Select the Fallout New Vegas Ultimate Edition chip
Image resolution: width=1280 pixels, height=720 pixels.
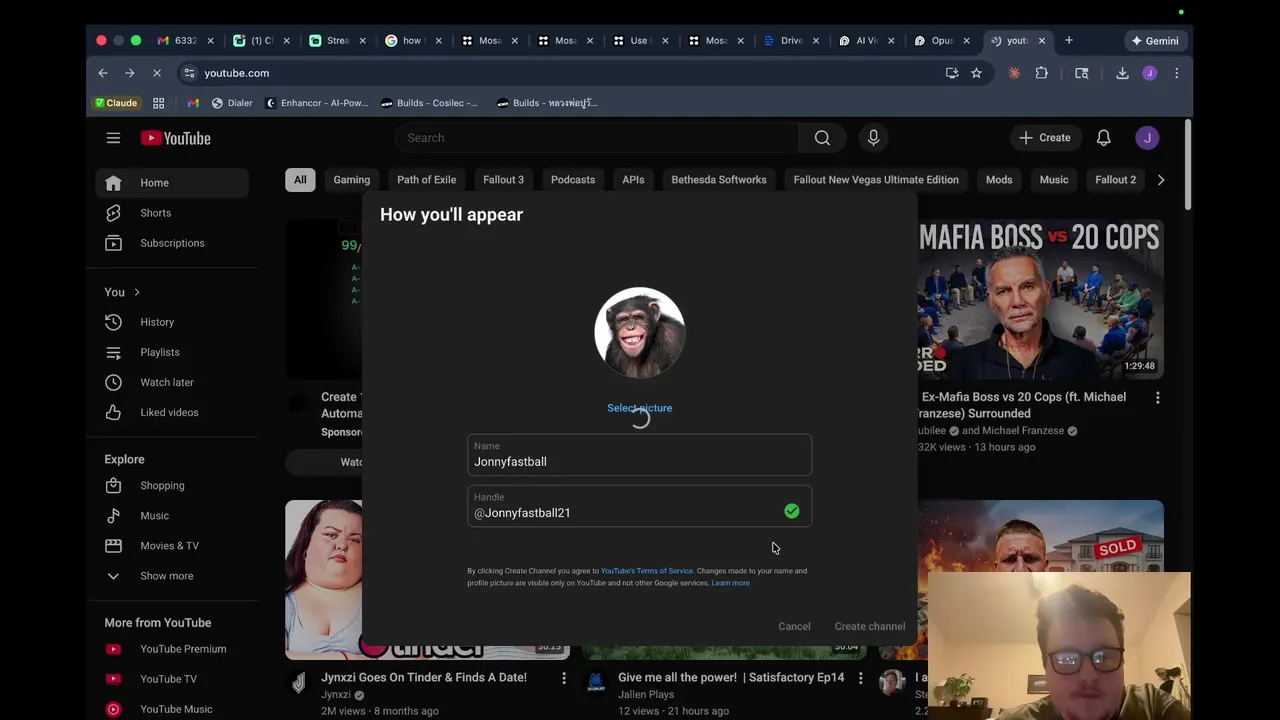coord(876,180)
